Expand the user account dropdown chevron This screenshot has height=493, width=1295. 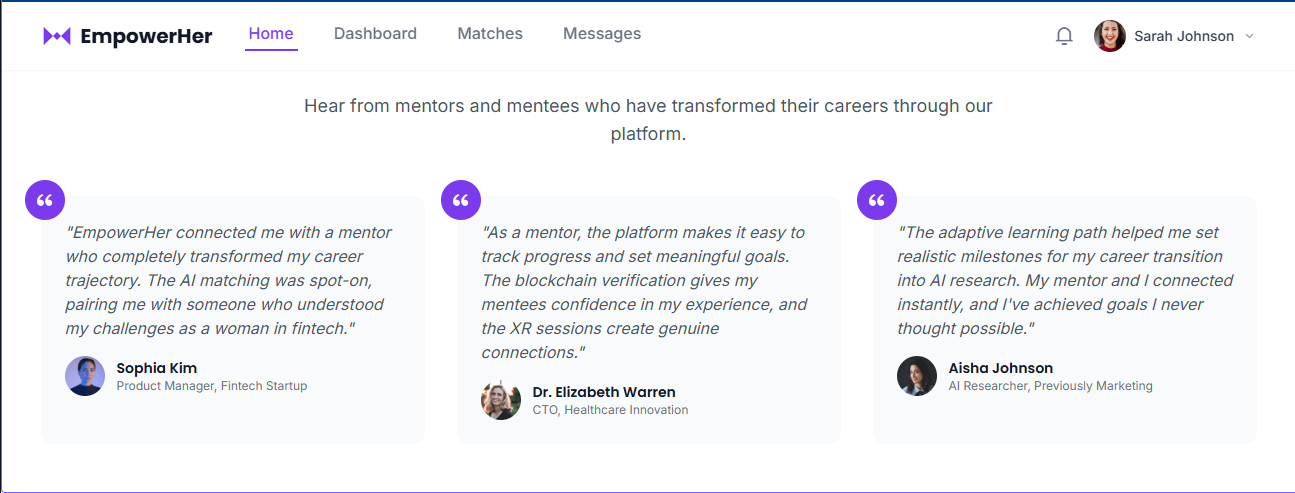[1248, 36]
